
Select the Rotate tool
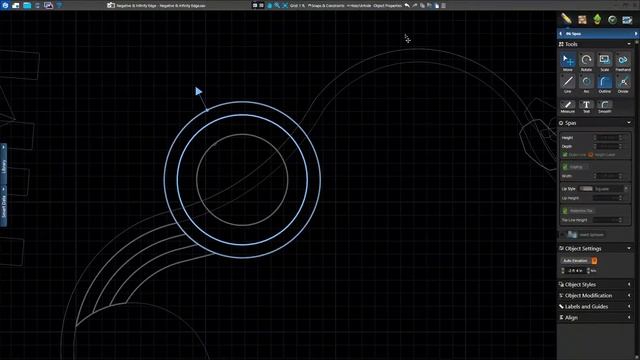586,62
